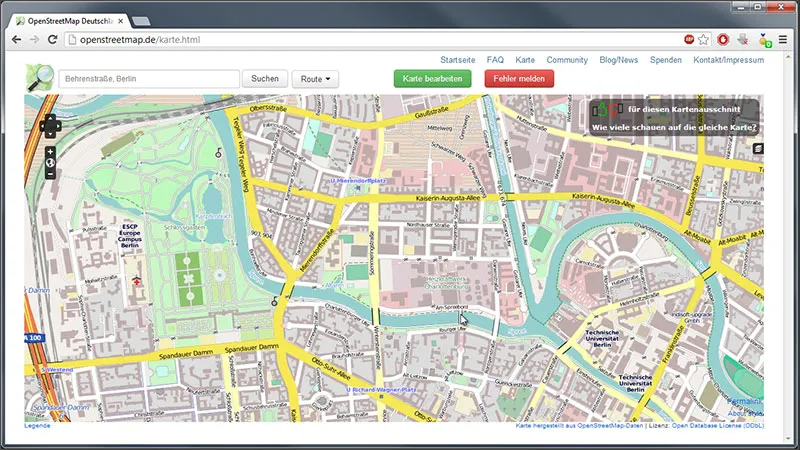800x450 pixels.
Task: Zoom in with the plus map button
Action: 50,152
